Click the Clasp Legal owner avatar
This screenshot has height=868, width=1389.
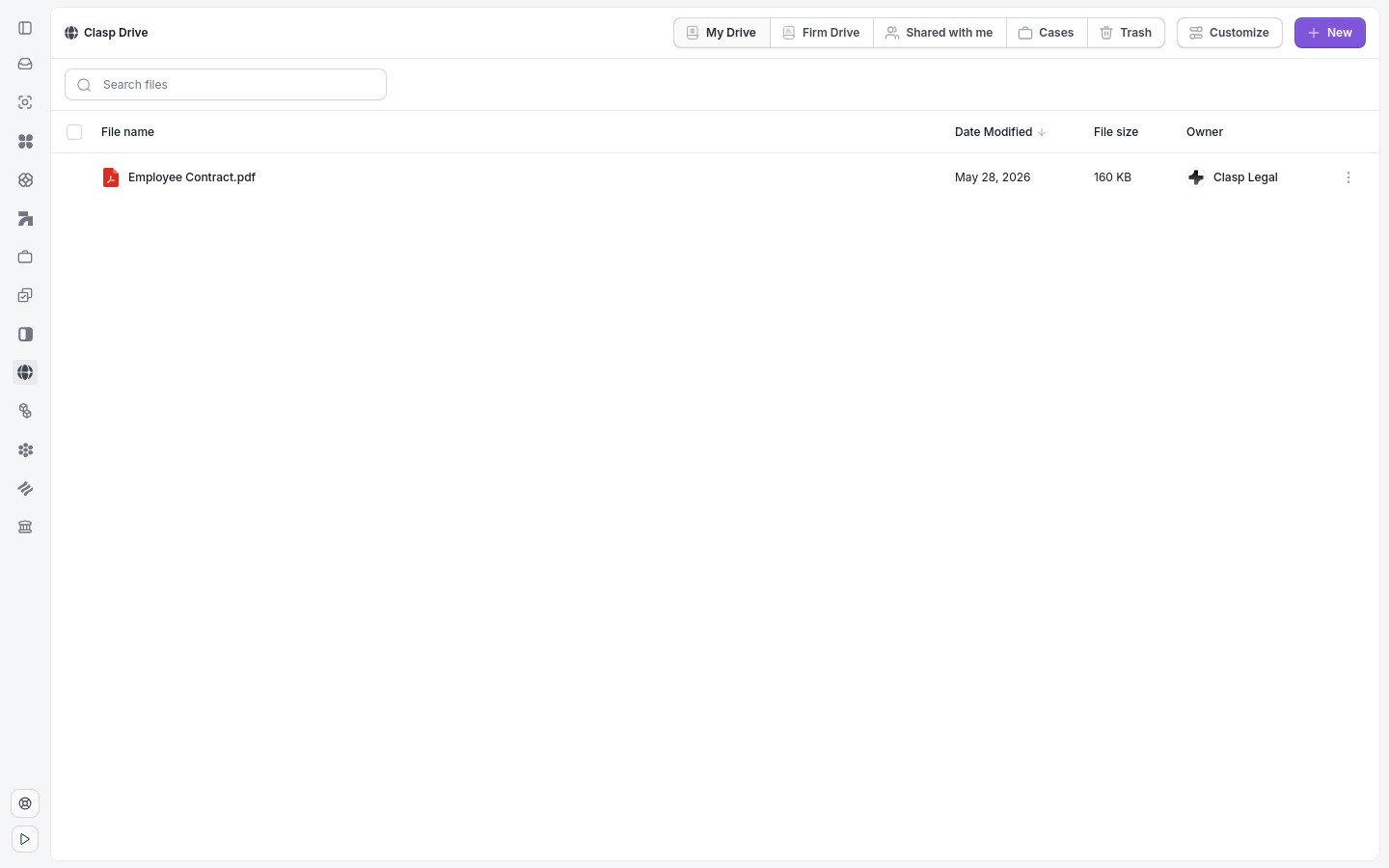[1196, 177]
